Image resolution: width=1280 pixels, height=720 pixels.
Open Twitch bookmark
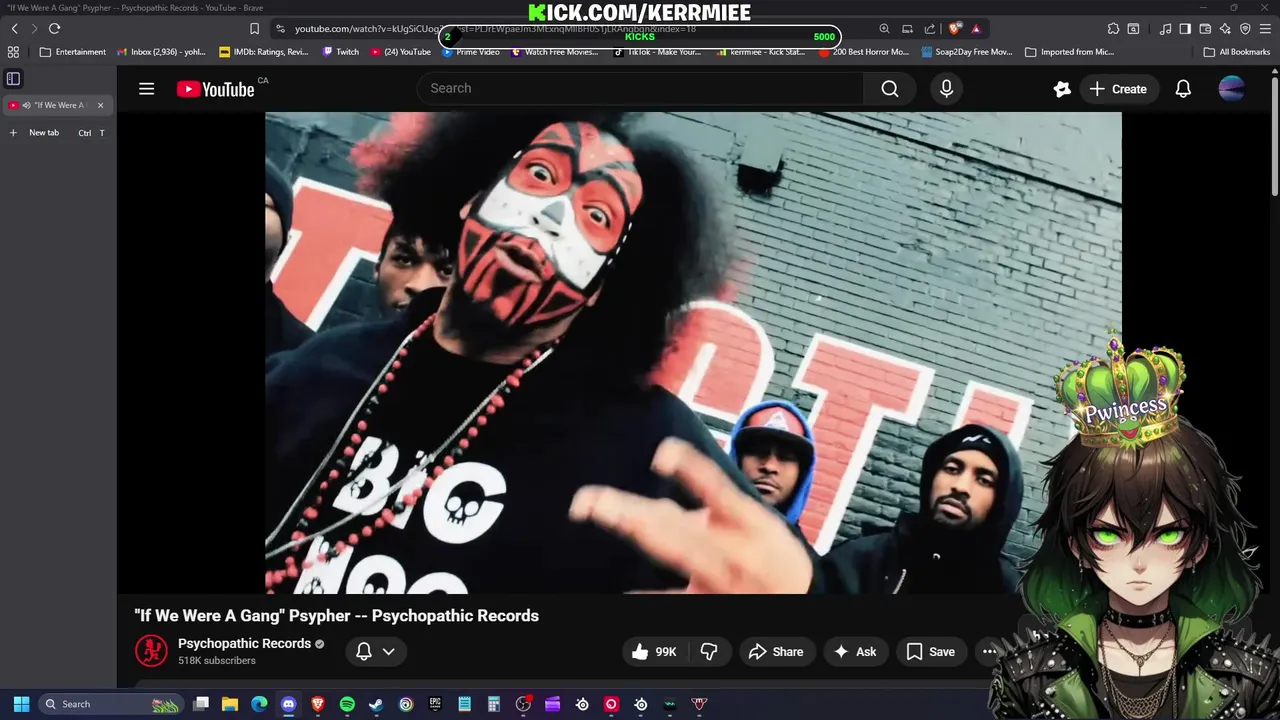(341, 52)
